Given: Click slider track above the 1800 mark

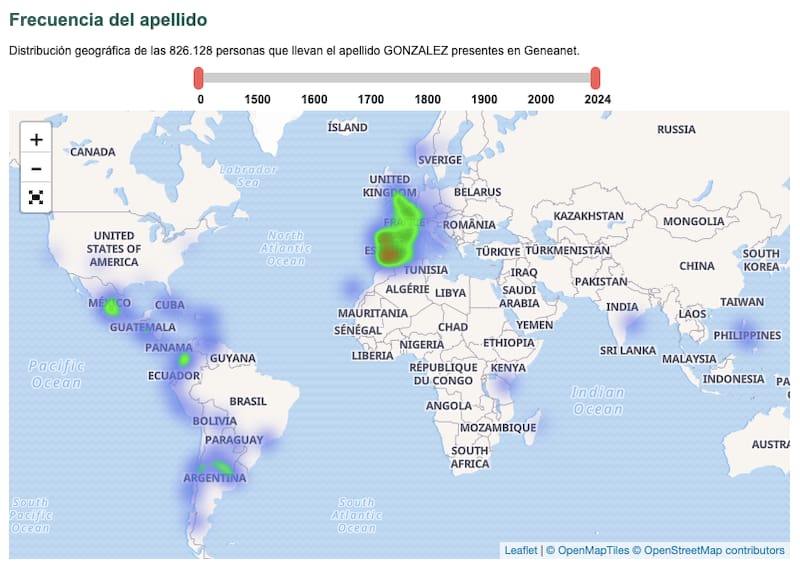Looking at the screenshot, I should click(x=428, y=78).
